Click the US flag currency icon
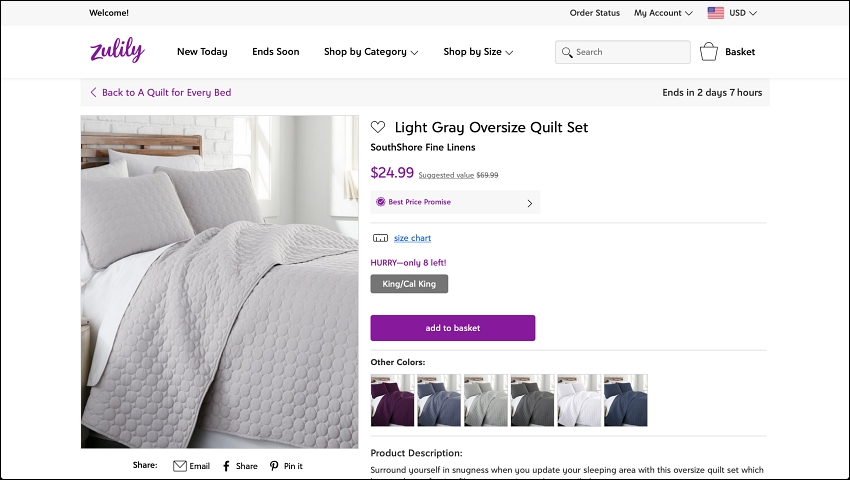This screenshot has height=480, width=850. coord(716,13)
